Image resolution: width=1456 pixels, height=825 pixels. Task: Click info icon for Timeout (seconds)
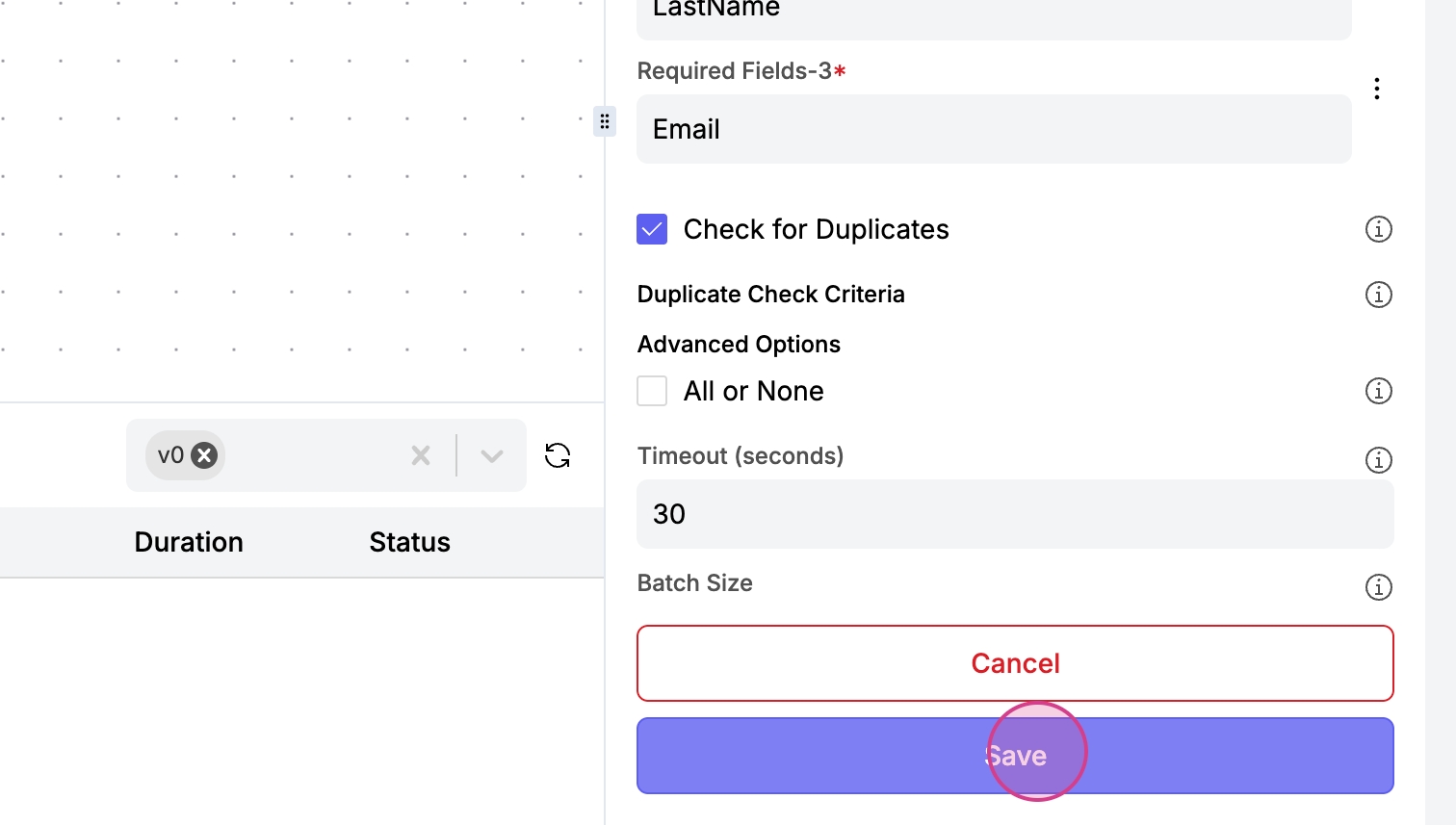pyautogui.click(x=1378, y=460)
